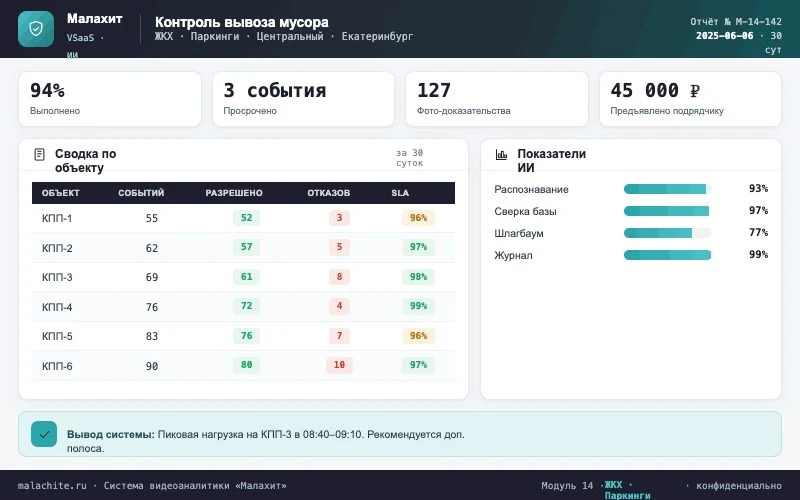
Task: Select the КПП-2 row label
Action: coord(57,248)
